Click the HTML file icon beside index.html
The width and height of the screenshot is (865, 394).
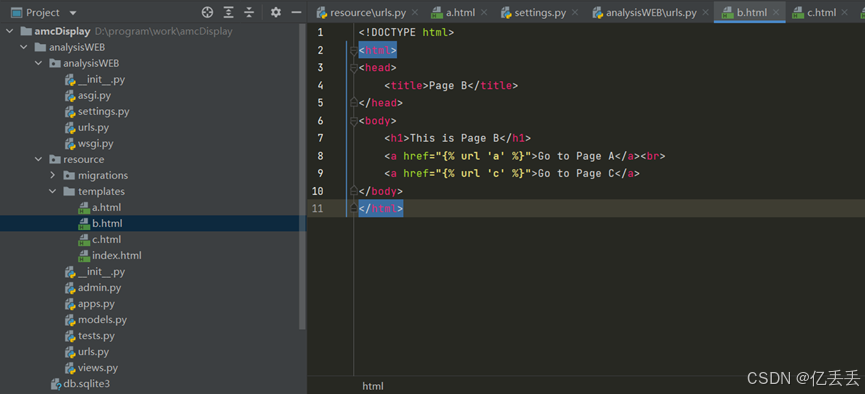tap(84, 255)
